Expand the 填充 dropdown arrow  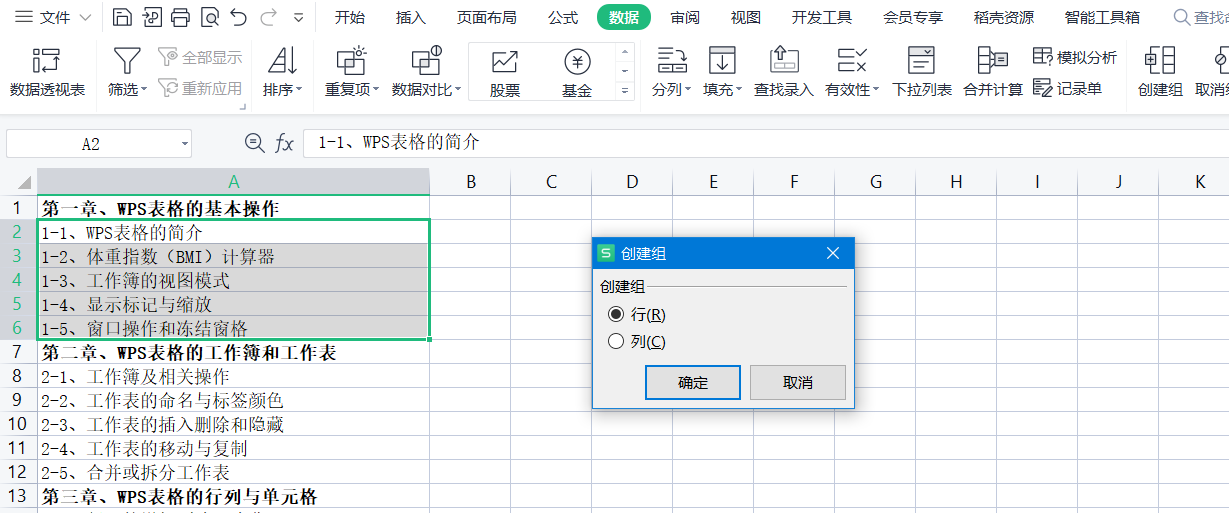point(739,90)
